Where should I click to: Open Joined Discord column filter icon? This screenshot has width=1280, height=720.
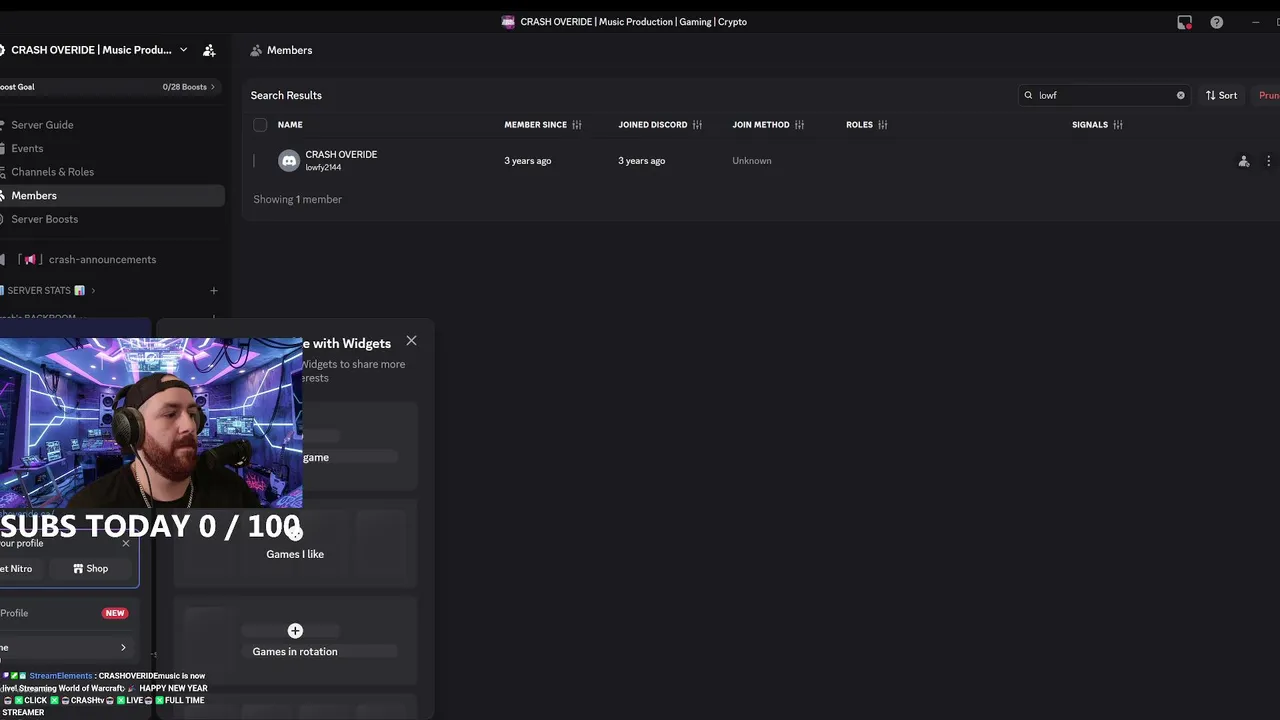coord(697,125)
